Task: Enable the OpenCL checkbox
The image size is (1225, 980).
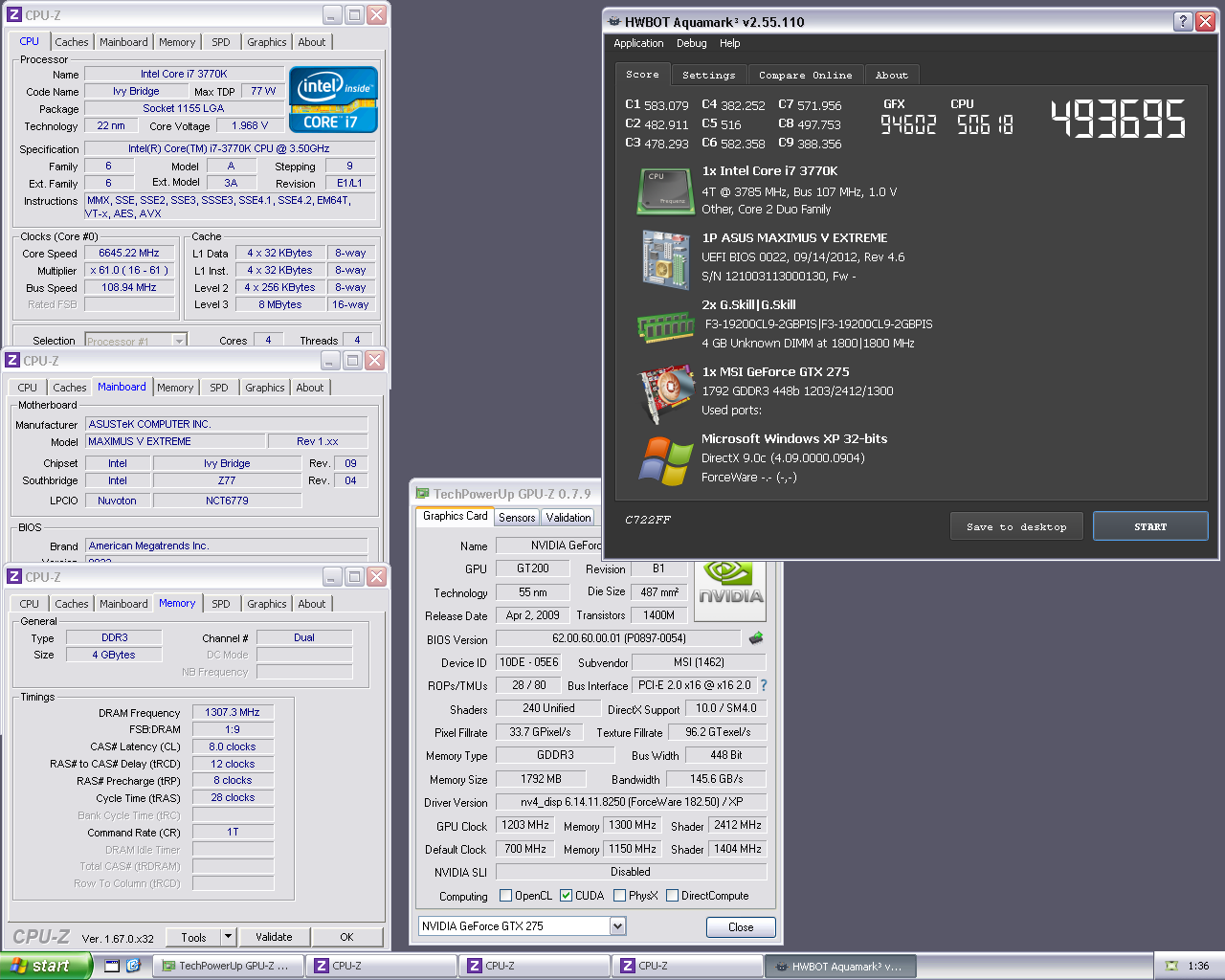Action: pyautogui.click(x=506, y=896)
